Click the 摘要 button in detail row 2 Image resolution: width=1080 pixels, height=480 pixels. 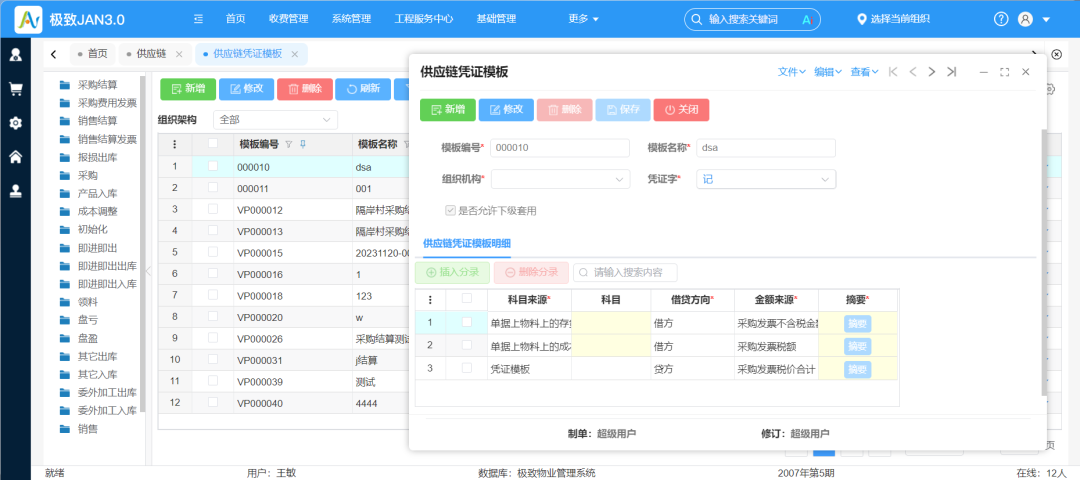tap(857, 346)
